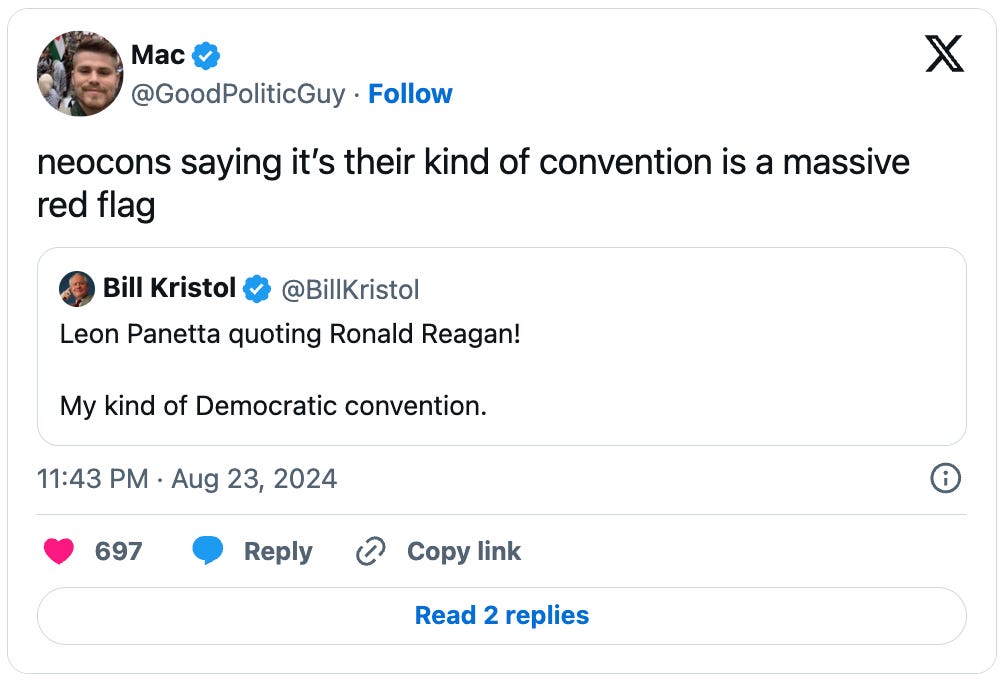1004x684 pixels.
Task: Open the quoted Leon Panetta tweet
Action: pyautogui.click(x=502, y=370)
